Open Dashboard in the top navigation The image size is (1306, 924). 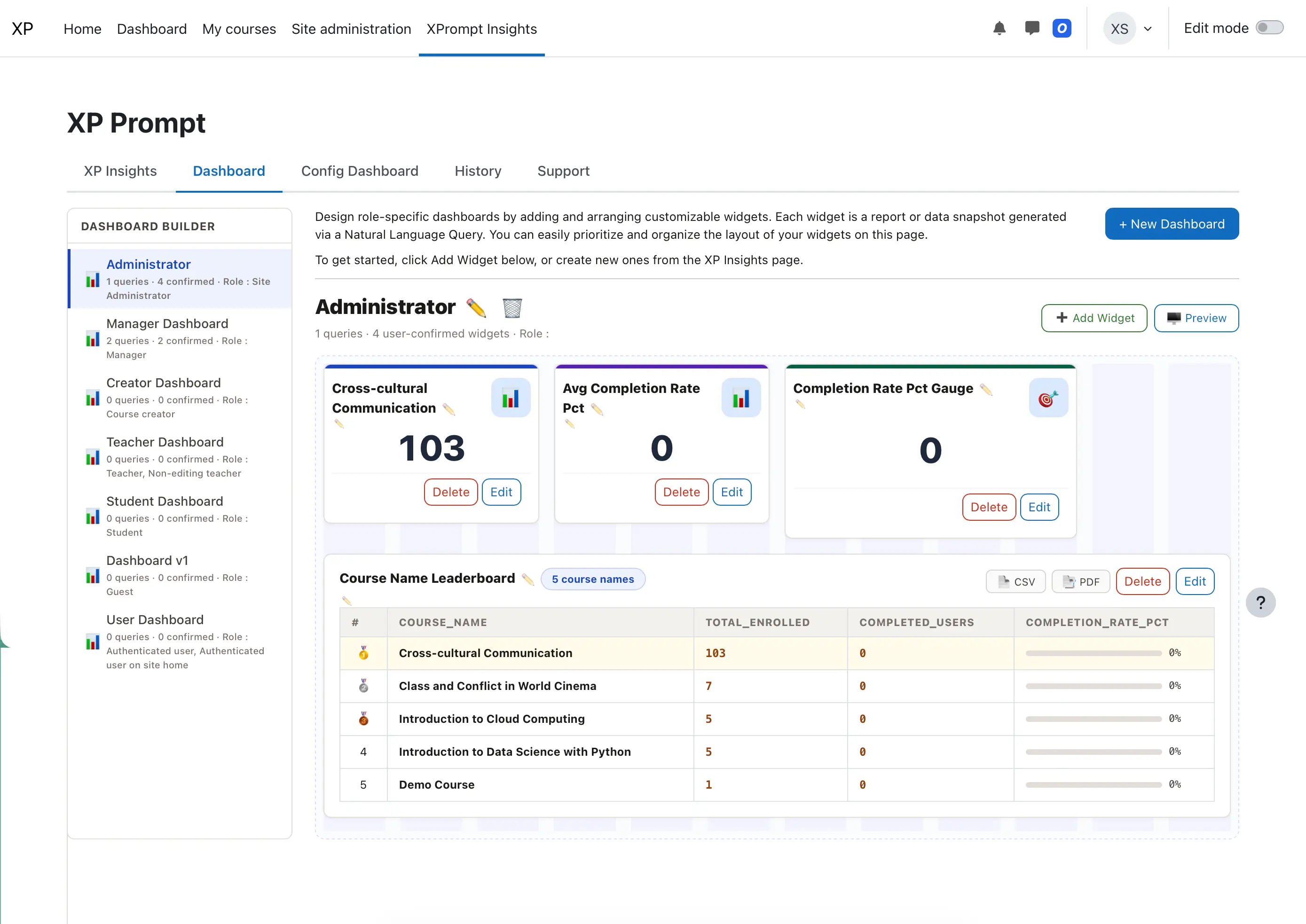point(152,29)
